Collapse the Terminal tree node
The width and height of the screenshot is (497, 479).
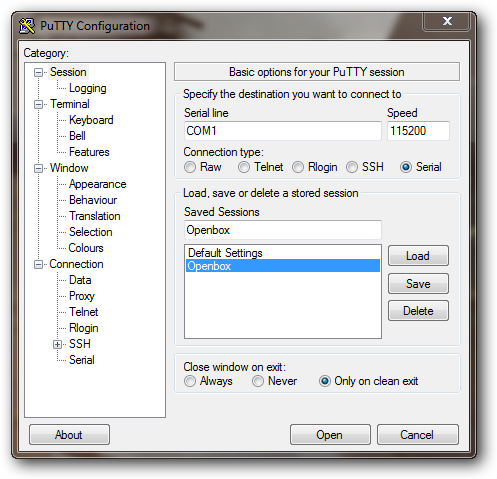(39, 104)
